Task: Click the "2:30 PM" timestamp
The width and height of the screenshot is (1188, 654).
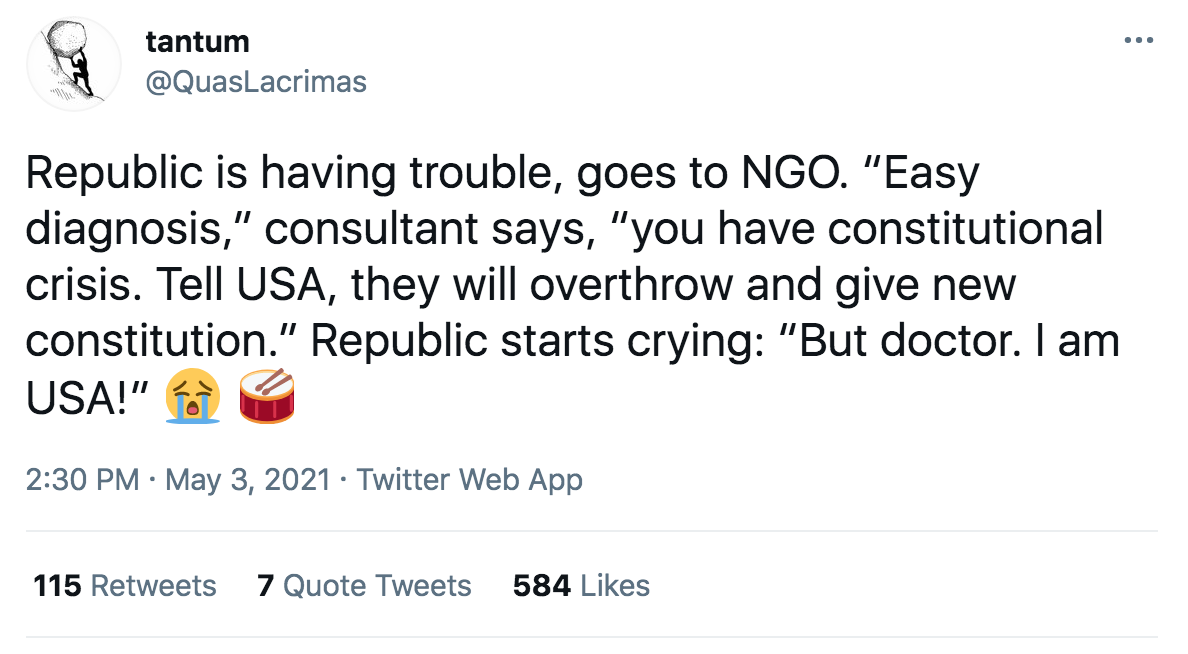Action: (x=82, y=480)
